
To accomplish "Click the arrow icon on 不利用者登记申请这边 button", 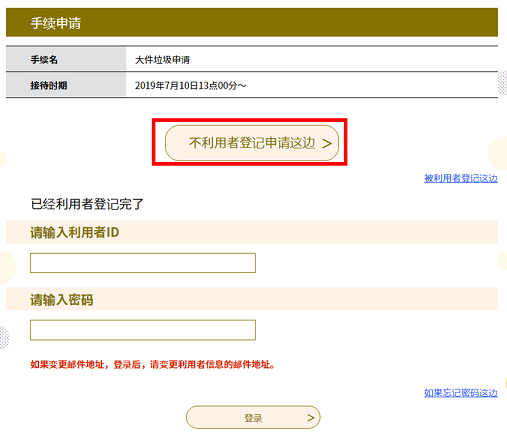I will click(x=327, y=144).
